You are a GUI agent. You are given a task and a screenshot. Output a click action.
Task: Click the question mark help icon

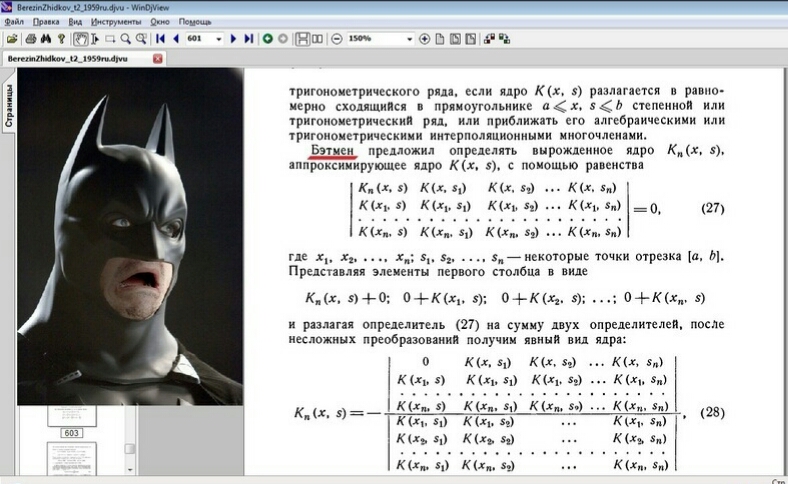[61, 39]
